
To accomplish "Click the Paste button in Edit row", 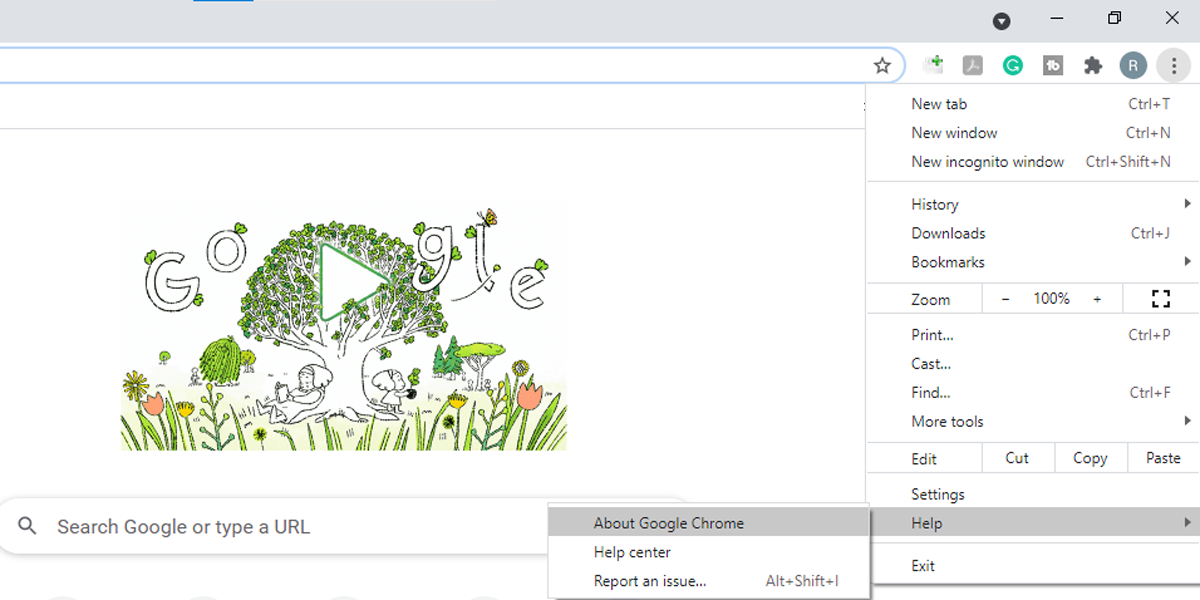I will 1163,458.
